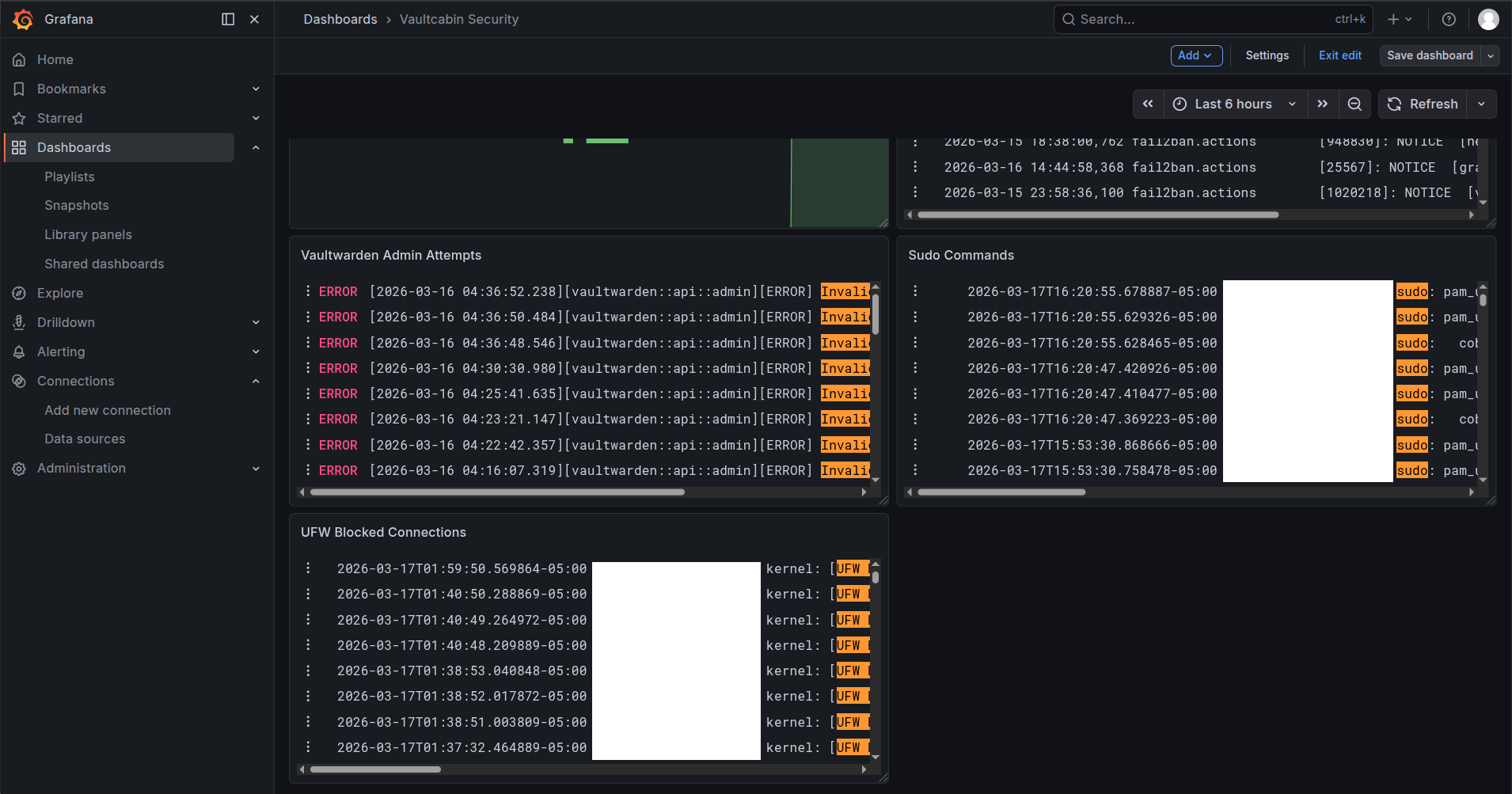
Task: Toggle the dock menu icon
Action: point(228,19)
